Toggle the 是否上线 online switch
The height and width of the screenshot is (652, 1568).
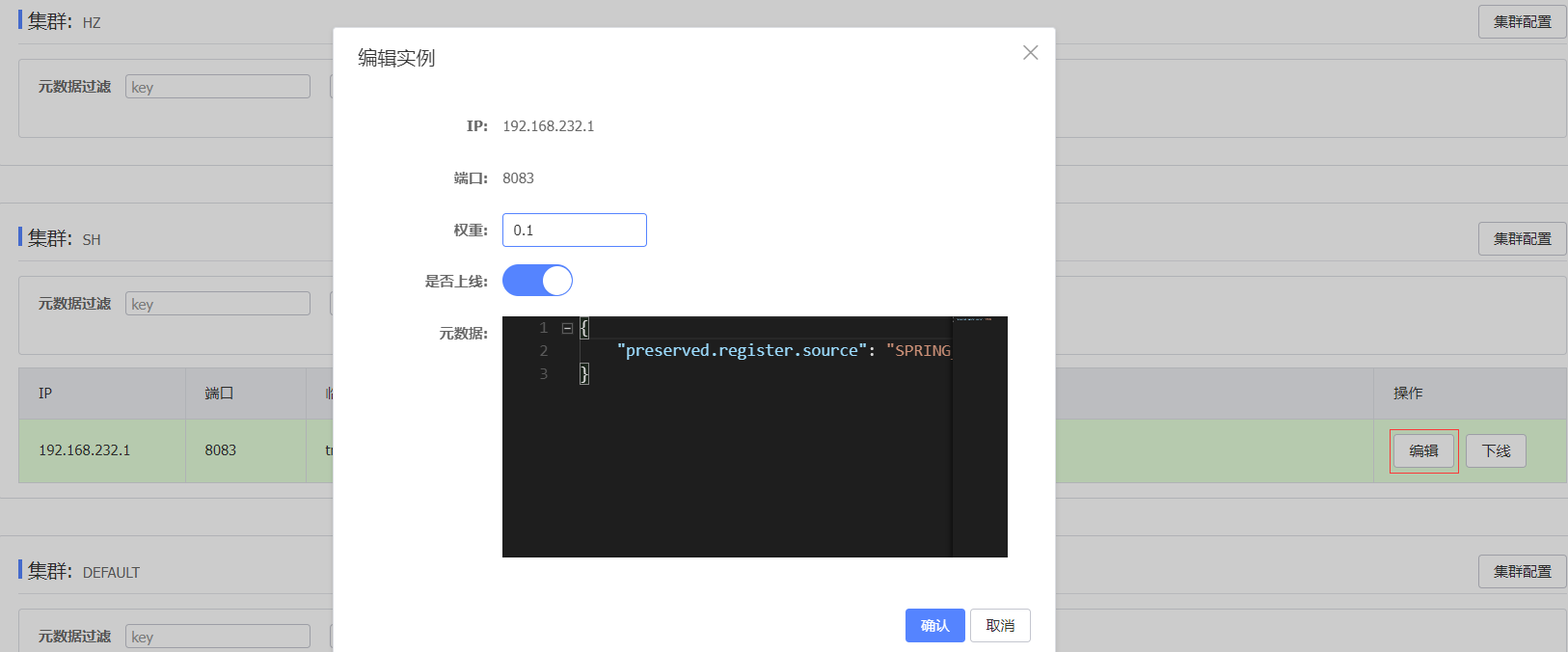537,281
